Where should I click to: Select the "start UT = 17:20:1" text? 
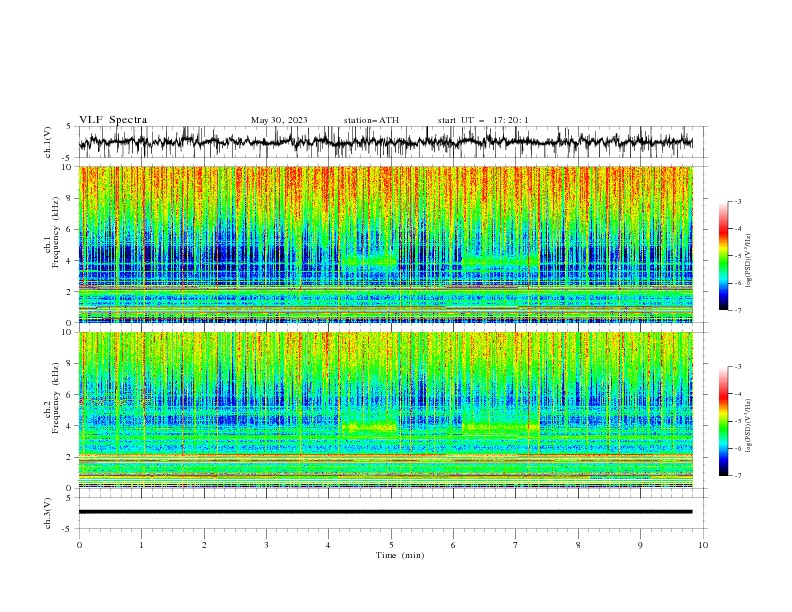[x=483, y=120]
